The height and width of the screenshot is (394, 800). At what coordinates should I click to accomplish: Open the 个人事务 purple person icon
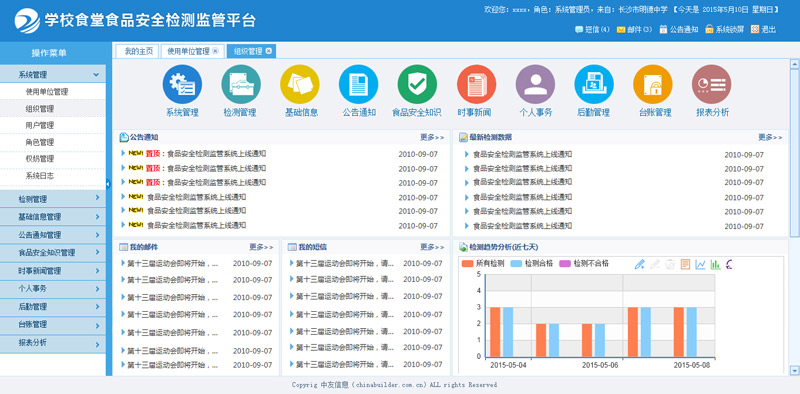tap(535, 84)
